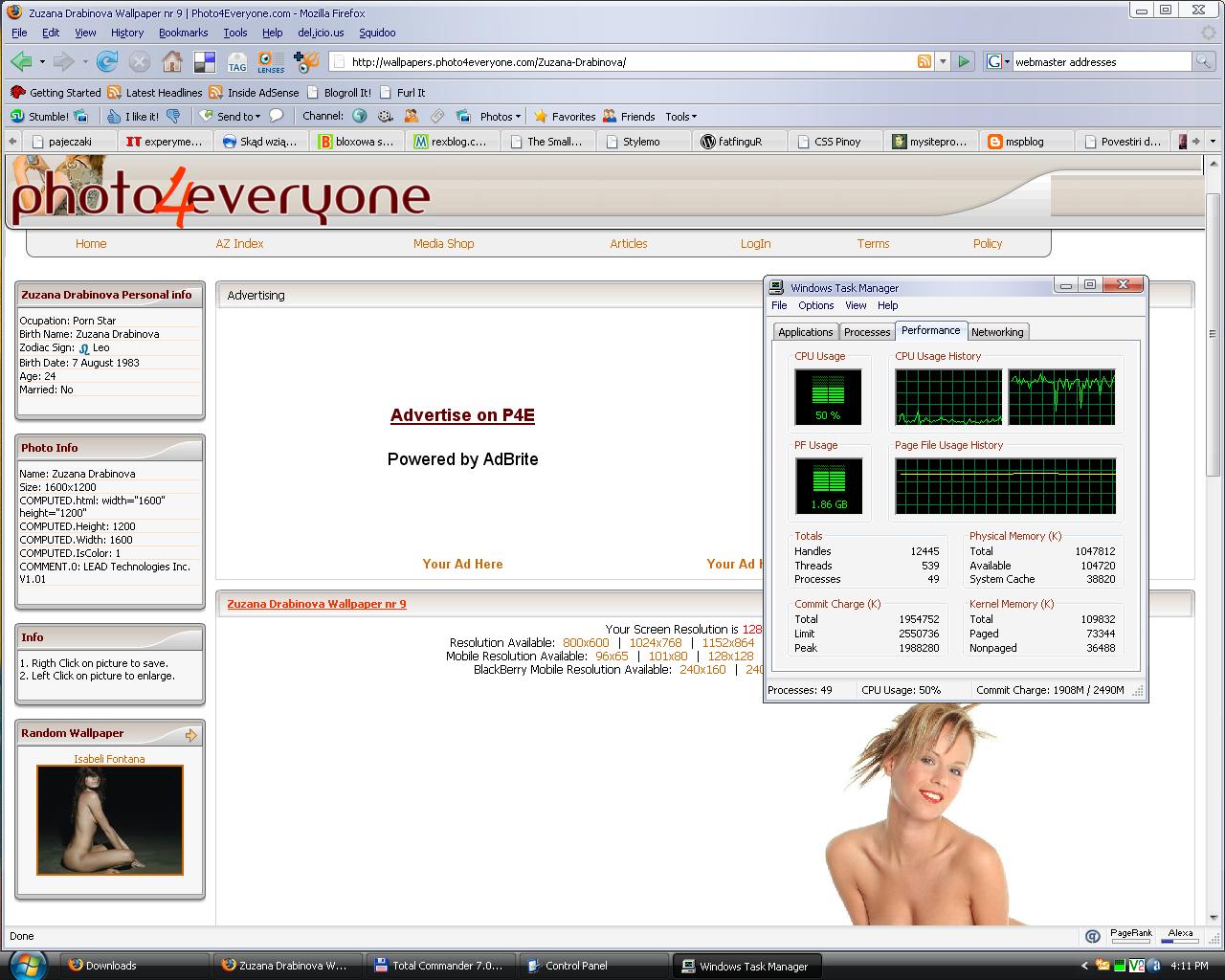Viewport: 1225px width, 980px height.
Task: Go to the Home page icon
Action: (x=172, y=62)
